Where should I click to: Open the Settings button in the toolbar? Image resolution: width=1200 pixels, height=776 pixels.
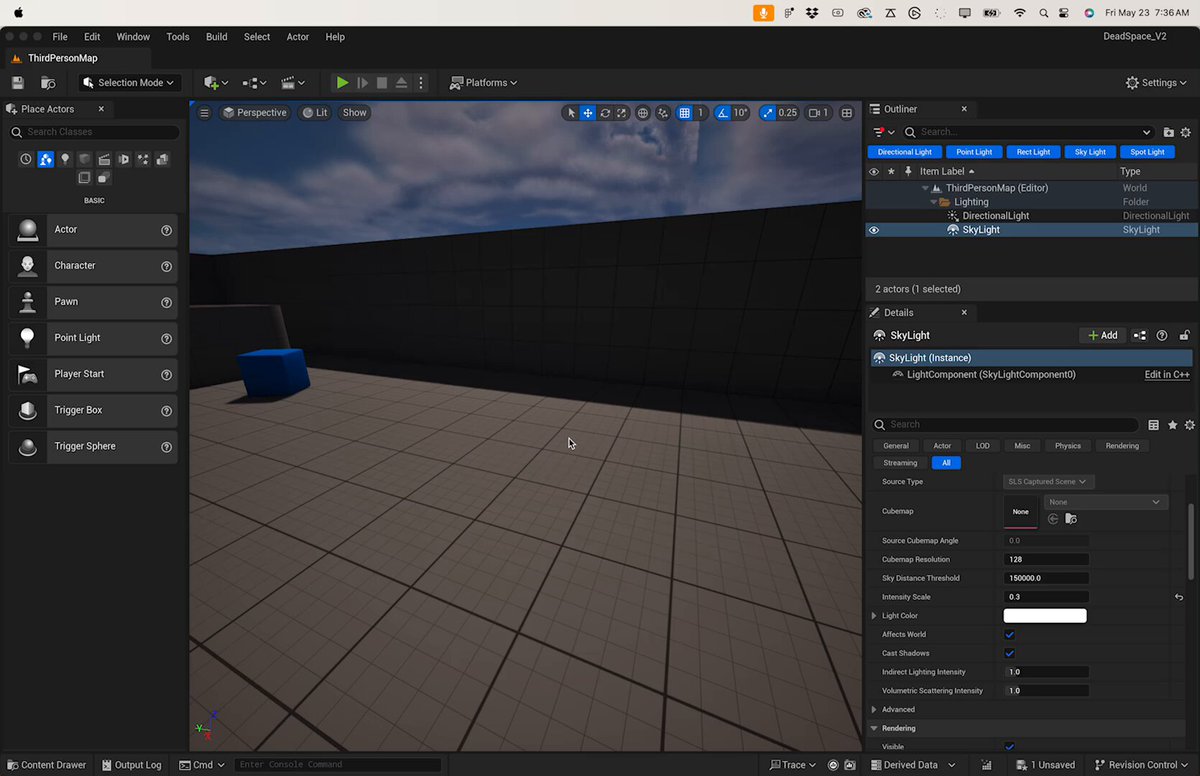(1158, 83)
